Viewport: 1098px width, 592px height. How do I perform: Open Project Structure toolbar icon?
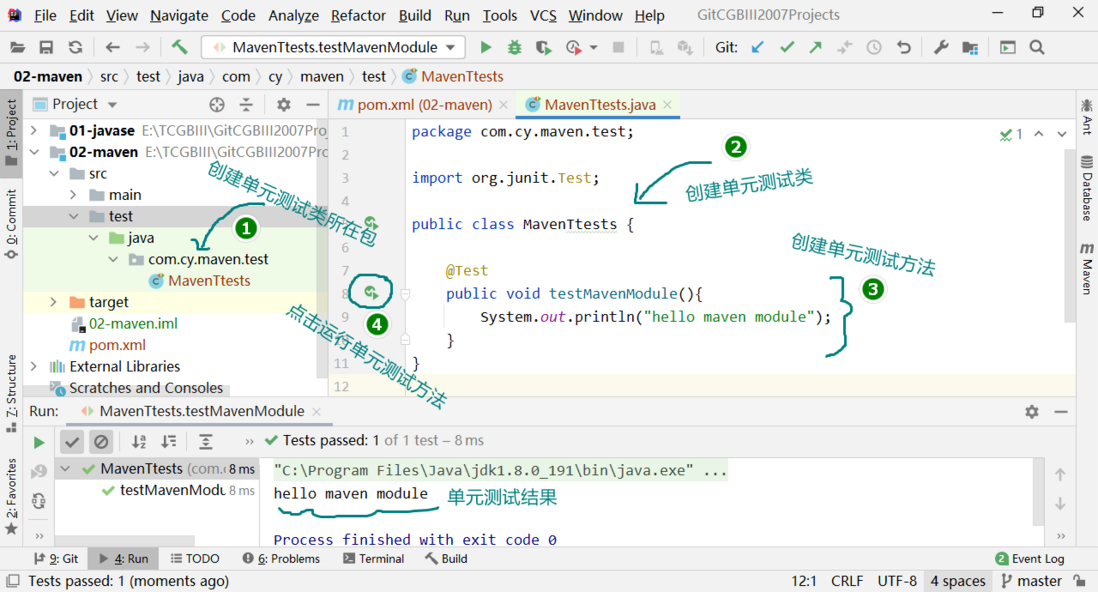970,48
